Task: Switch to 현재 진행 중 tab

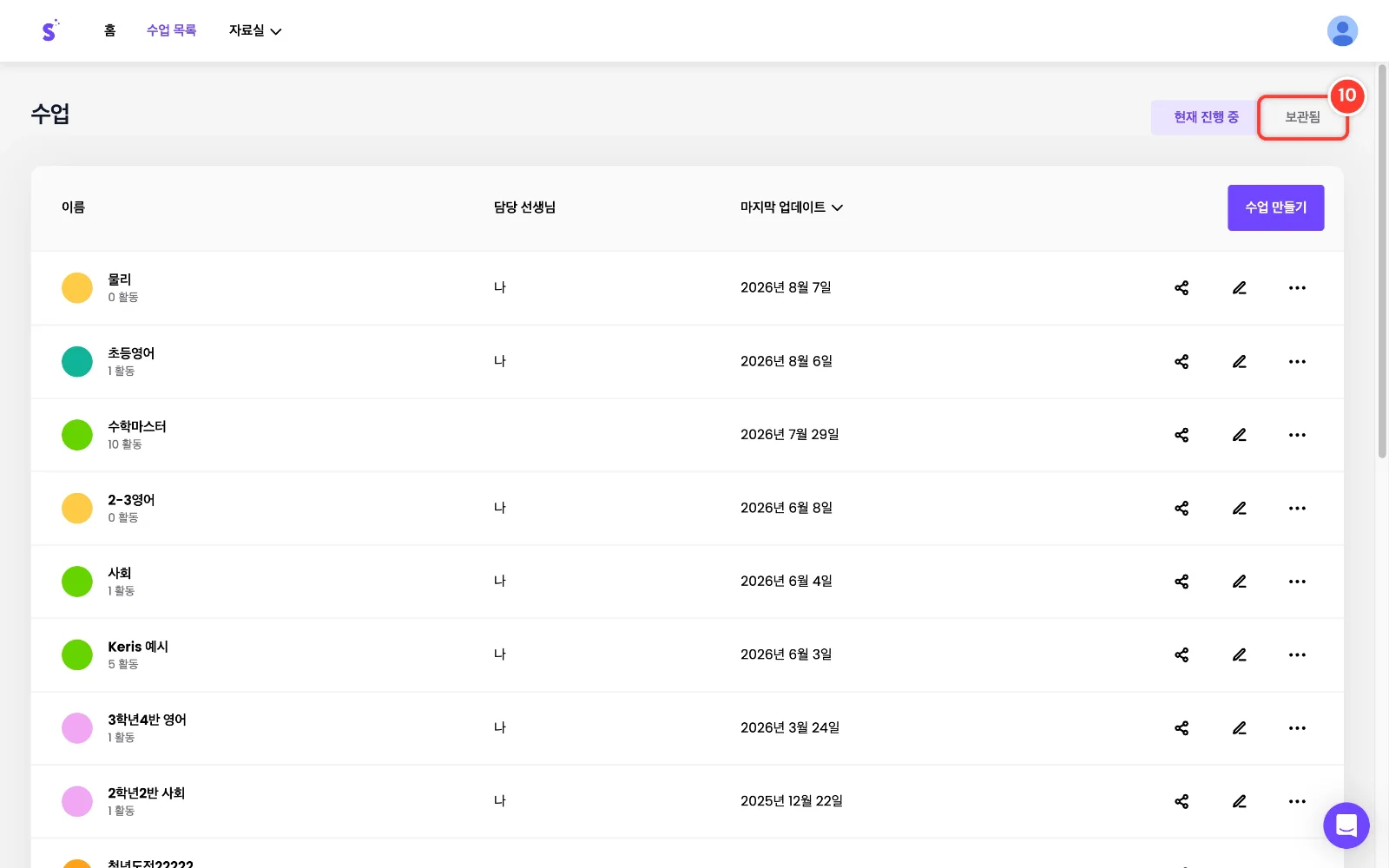Action: (x=1206, y=117)
